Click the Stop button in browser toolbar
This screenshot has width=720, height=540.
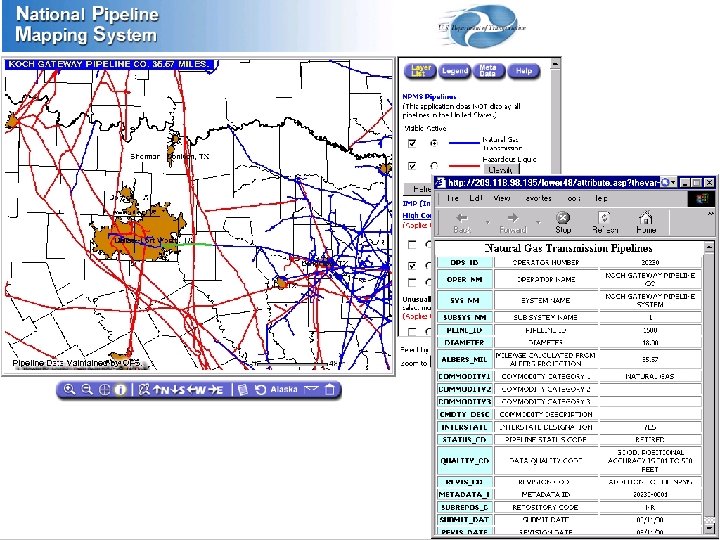563,223
